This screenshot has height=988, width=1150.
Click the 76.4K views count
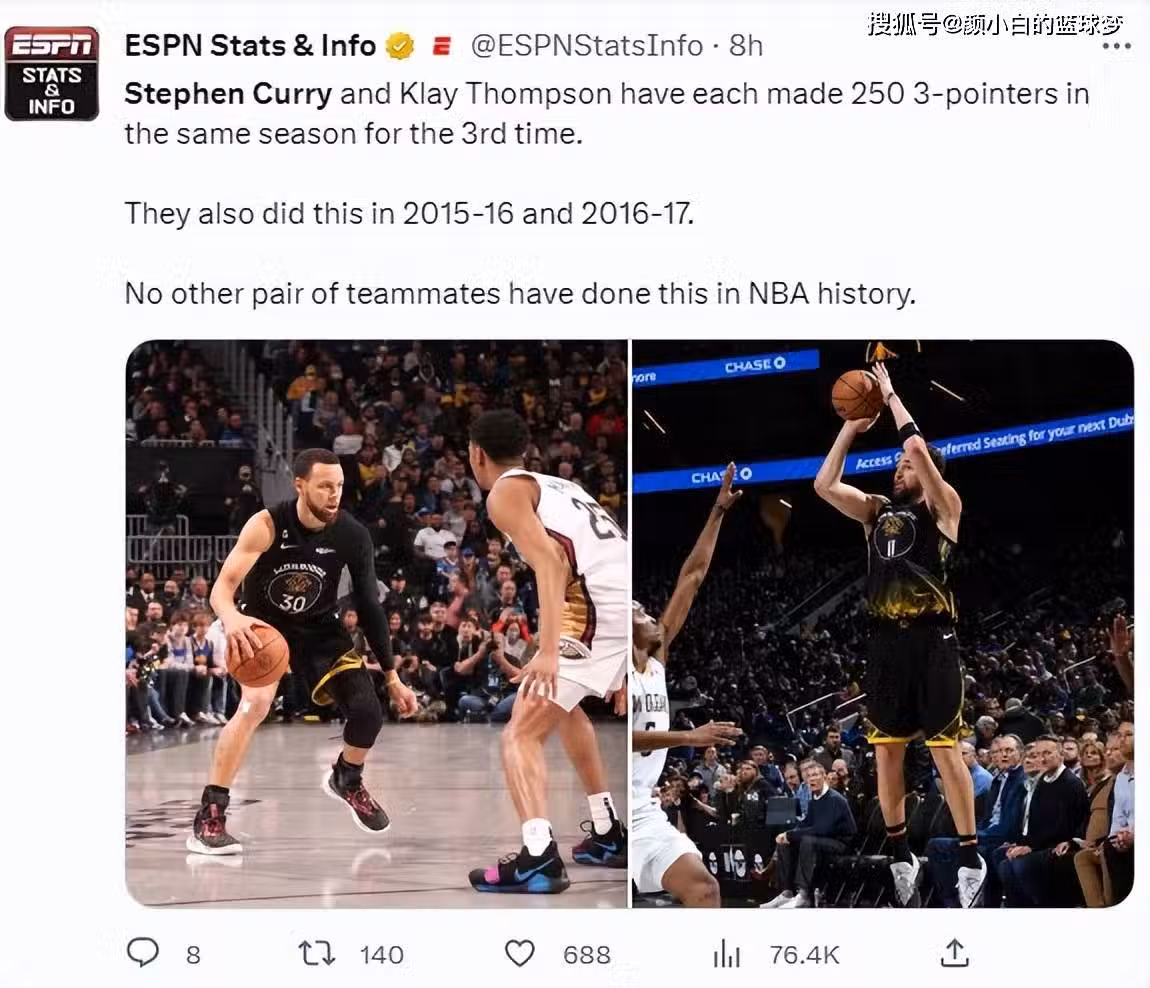point(803,955)
